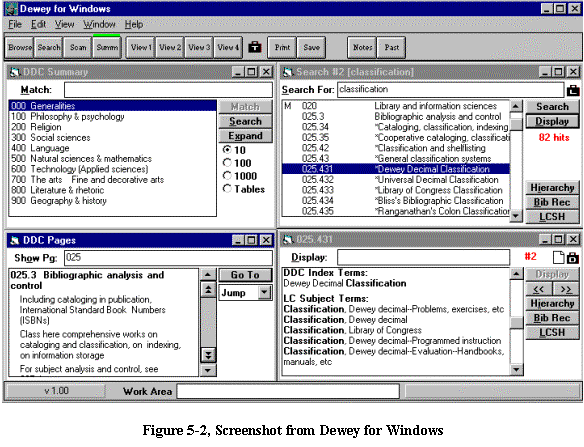This screenshot has height=447, width=584.
Task: Click Bib Rec button in Search #2 window
Action: 552,202
